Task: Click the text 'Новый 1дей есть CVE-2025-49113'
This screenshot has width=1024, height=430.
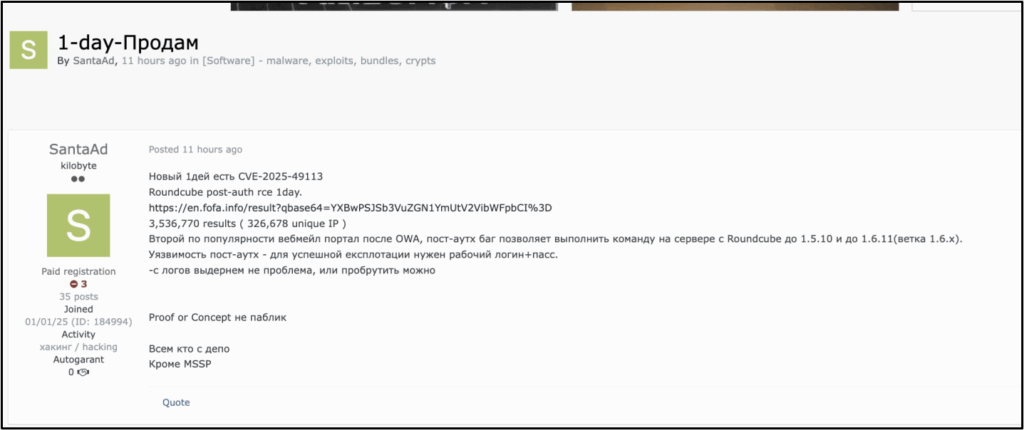Action: (236, 176)
